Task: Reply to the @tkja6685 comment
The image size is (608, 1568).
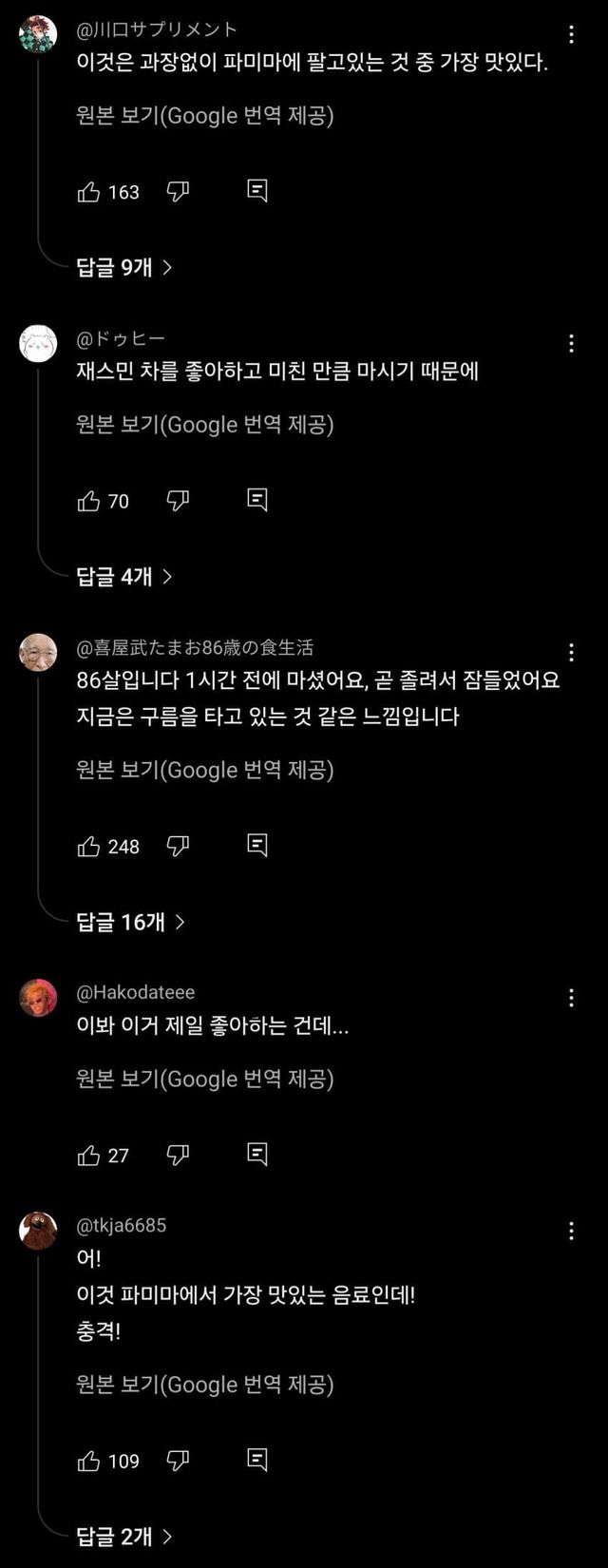Action: [x=256, y=1461]
